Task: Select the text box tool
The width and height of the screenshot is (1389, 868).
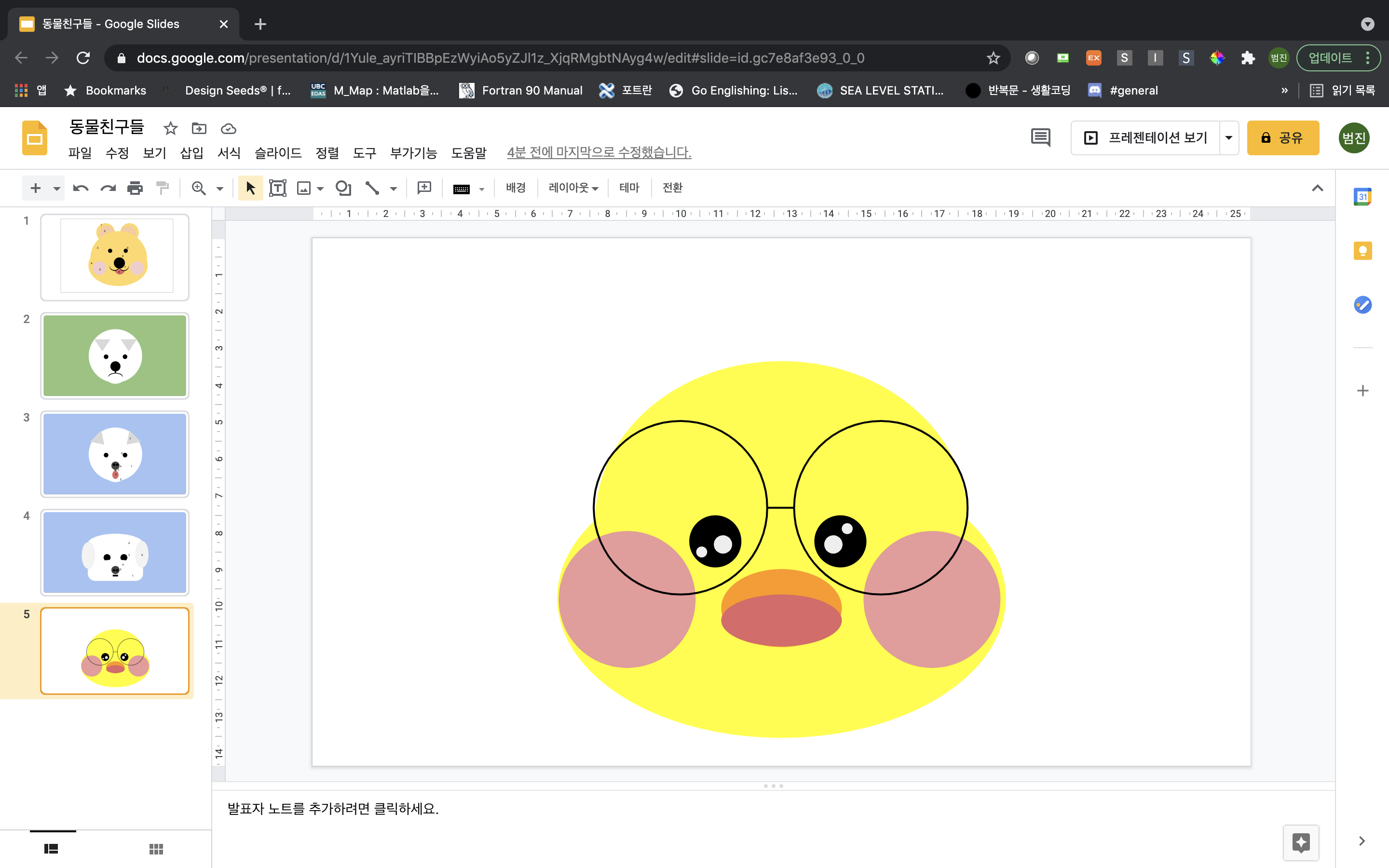Action: coord(278,188)
